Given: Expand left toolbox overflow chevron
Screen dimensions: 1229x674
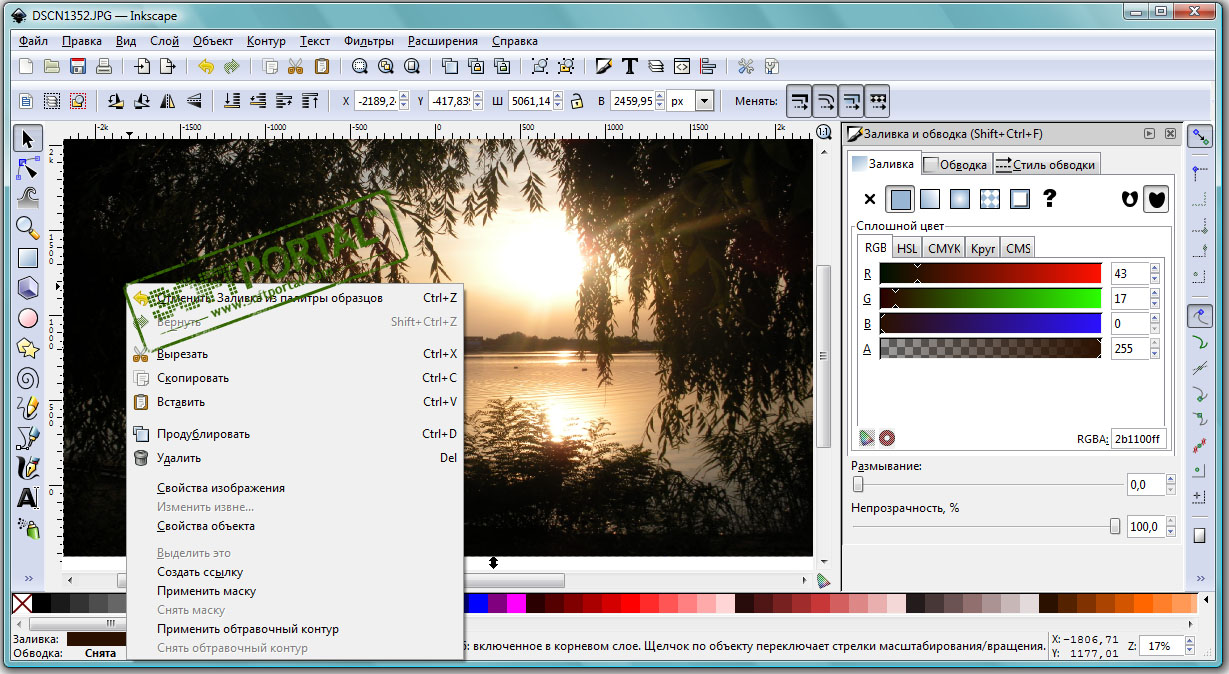Looking at the screenshot, I should pos(28,578).
